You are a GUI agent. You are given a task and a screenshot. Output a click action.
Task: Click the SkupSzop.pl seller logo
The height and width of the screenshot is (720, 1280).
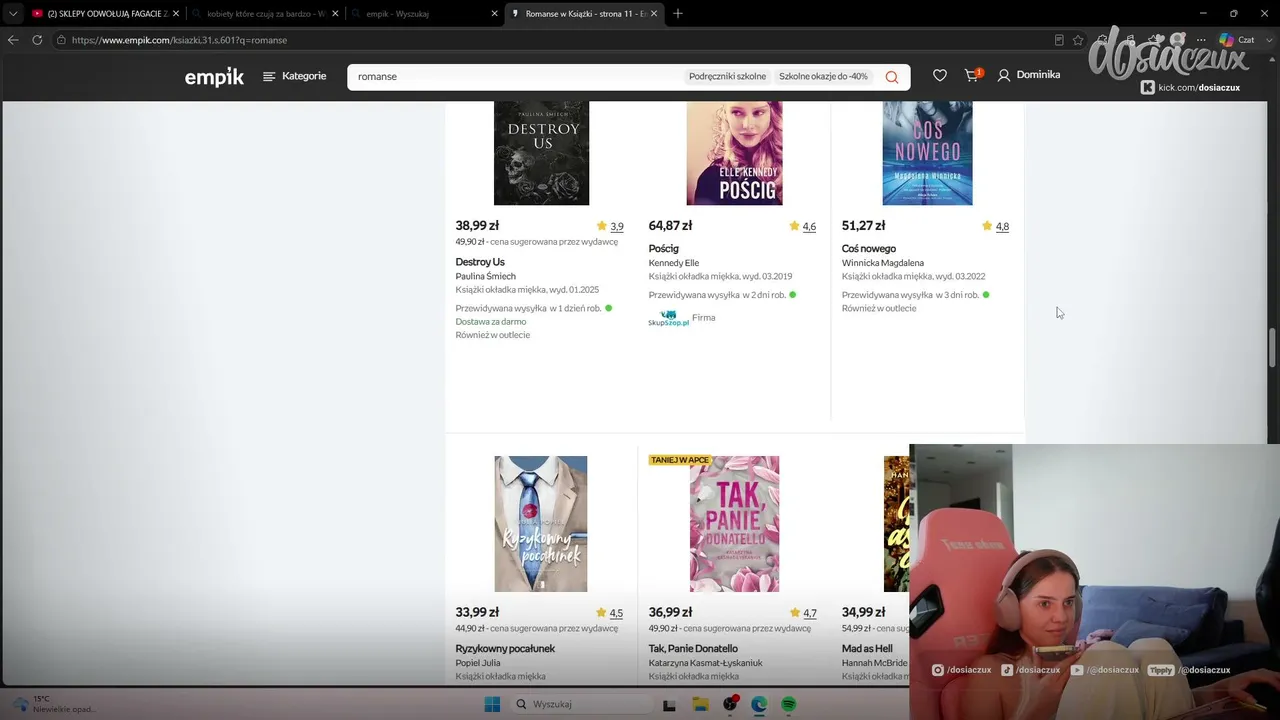coord(668,318)
